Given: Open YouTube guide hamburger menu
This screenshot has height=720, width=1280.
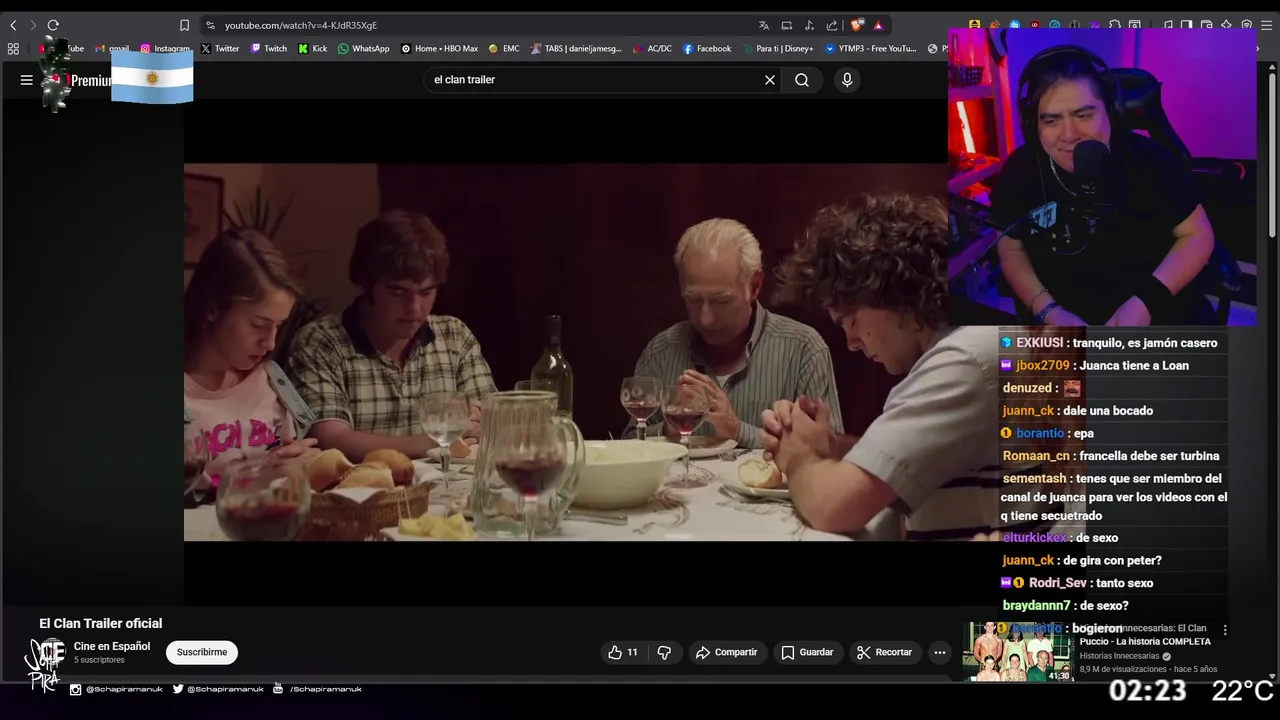Looking at the screenshot, I should 27,80.
